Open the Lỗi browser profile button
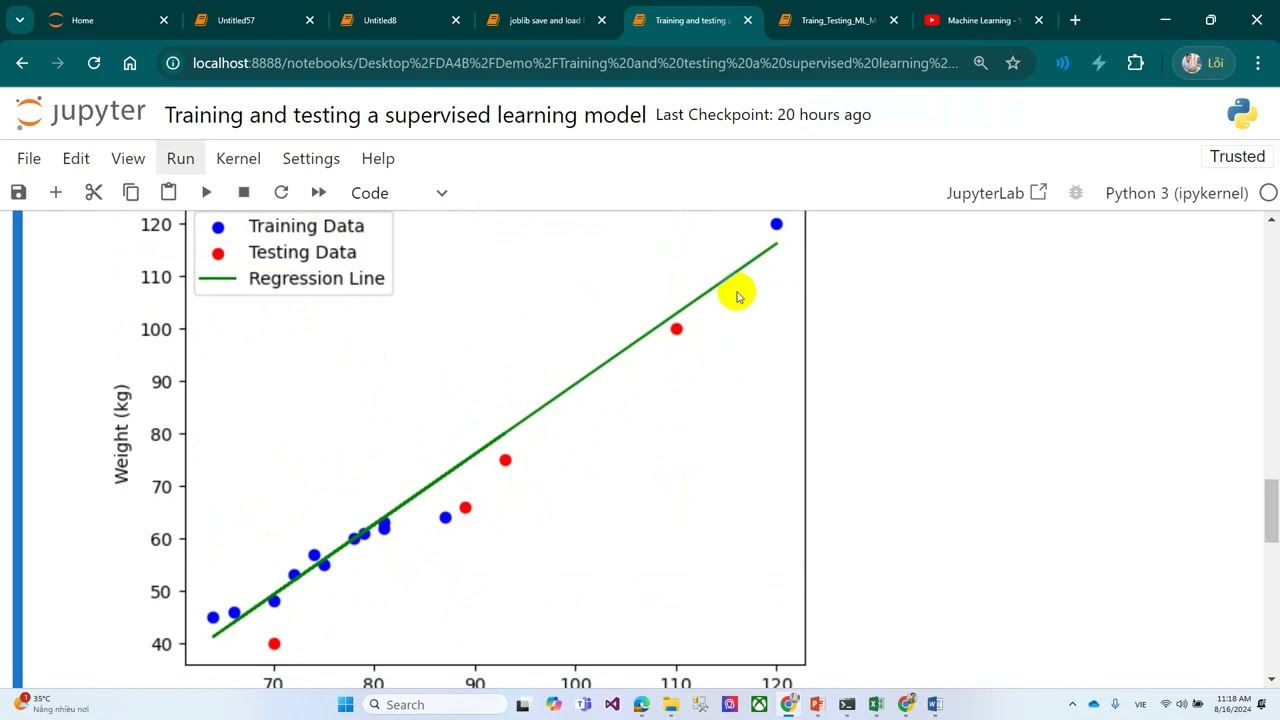1280x720 pixels. (1203, 63)
